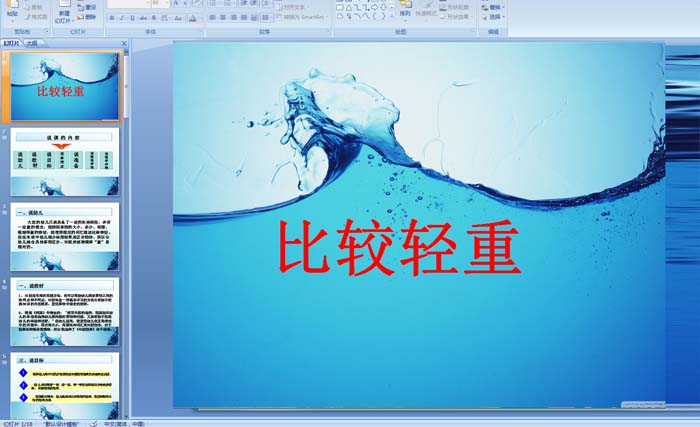Switch to the 大纲 outline tab
The width and height of the screenshot is (700, 427).
31,43
